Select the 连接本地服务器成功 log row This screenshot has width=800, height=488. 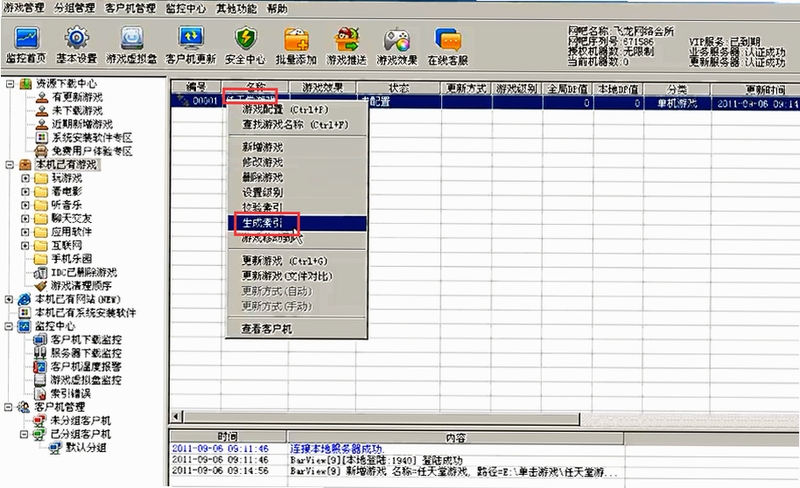(x=396, y=449)
